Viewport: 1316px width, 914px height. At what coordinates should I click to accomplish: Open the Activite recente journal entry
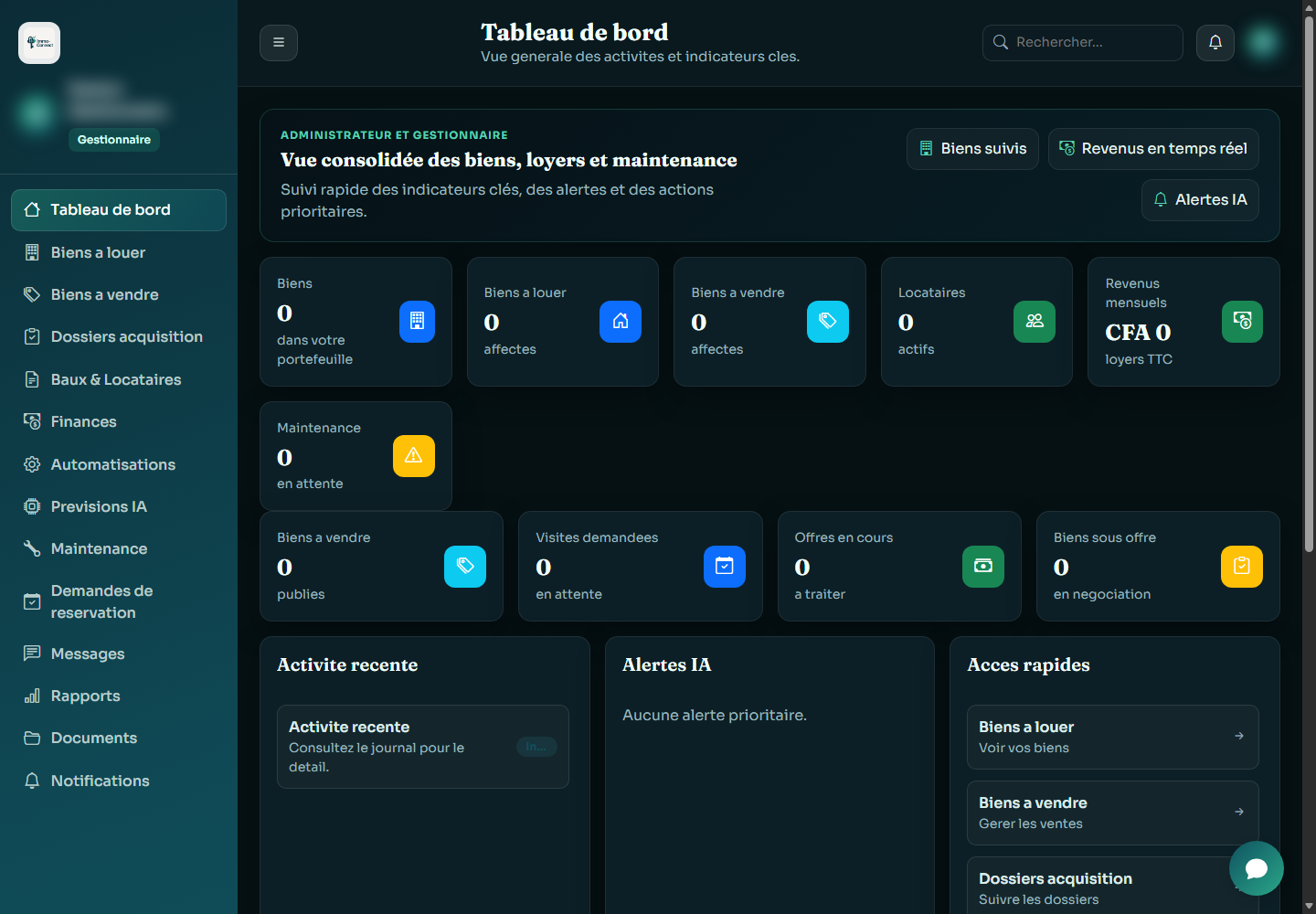click(423, 747)
